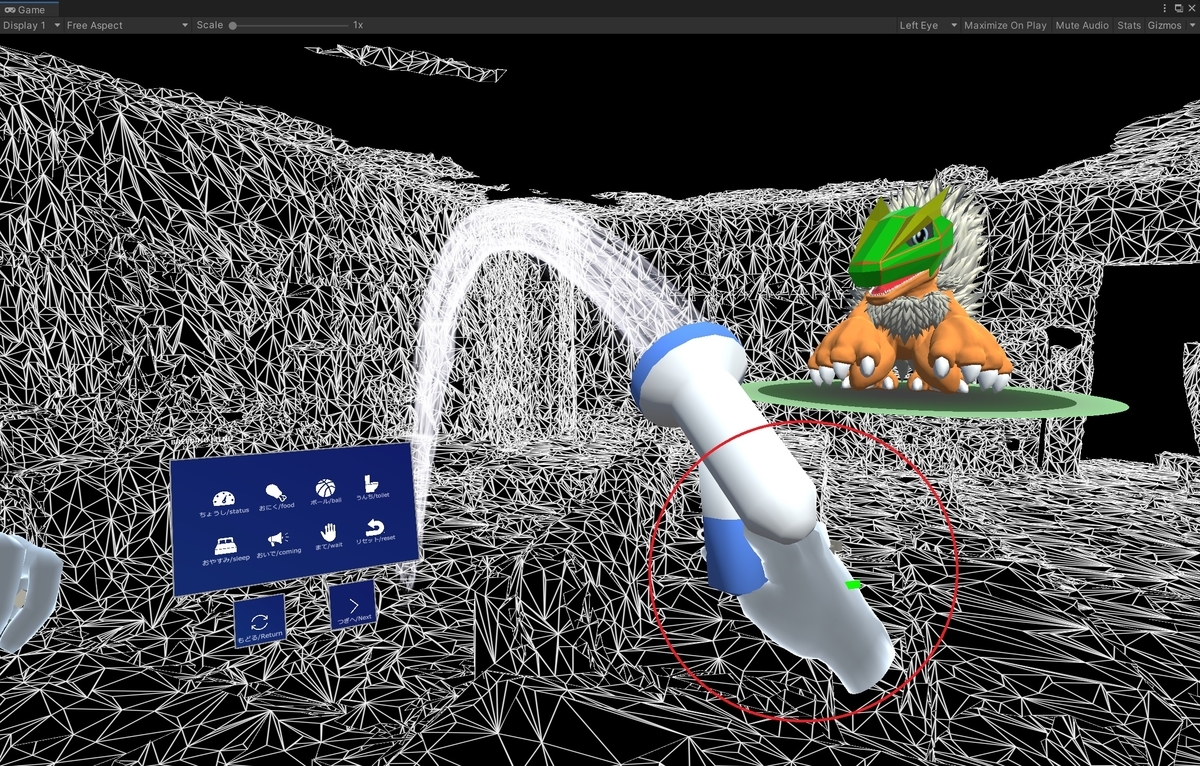This screenshot has height=766, width=1200.
Task: Choose the basketball ball icon
Action: [x=325, y=488]
